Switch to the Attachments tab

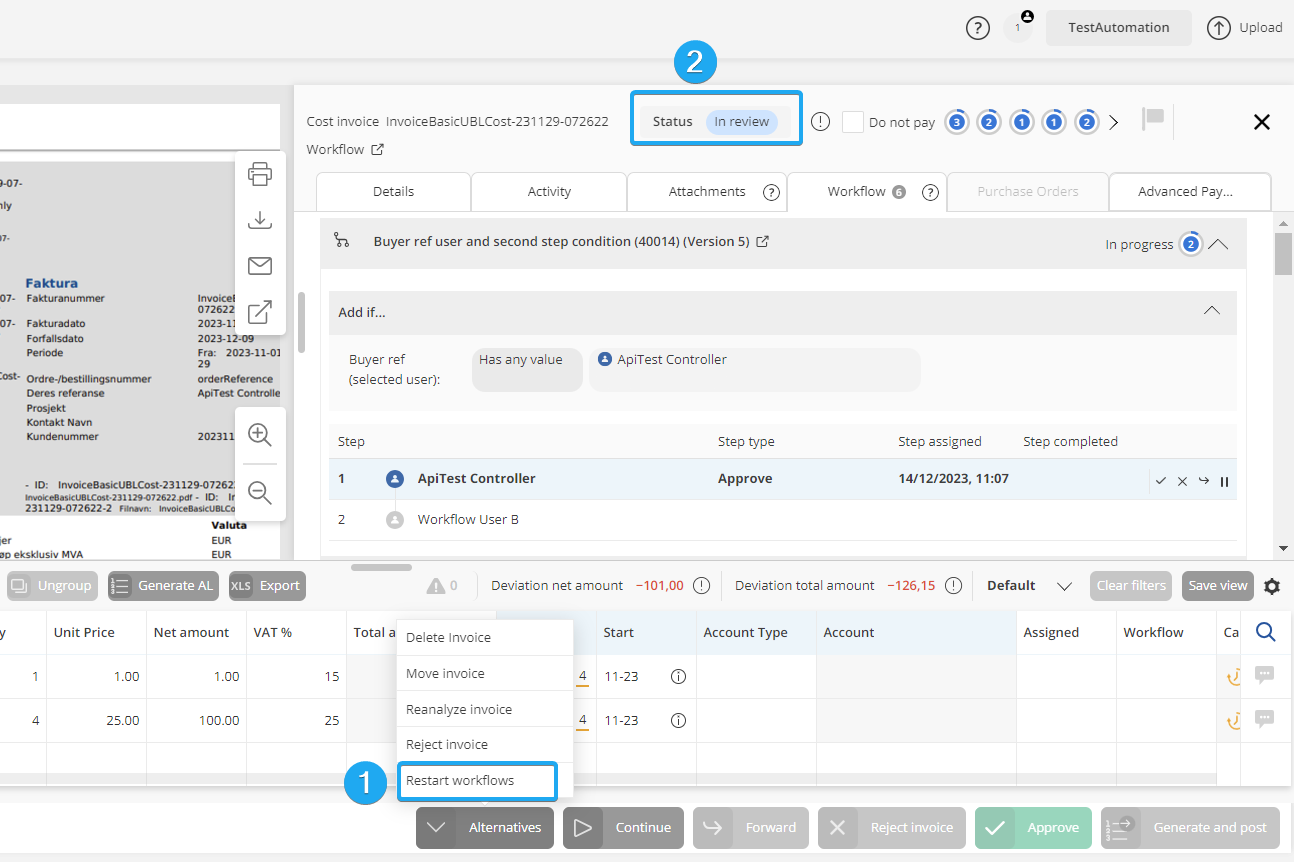[707, 192]
